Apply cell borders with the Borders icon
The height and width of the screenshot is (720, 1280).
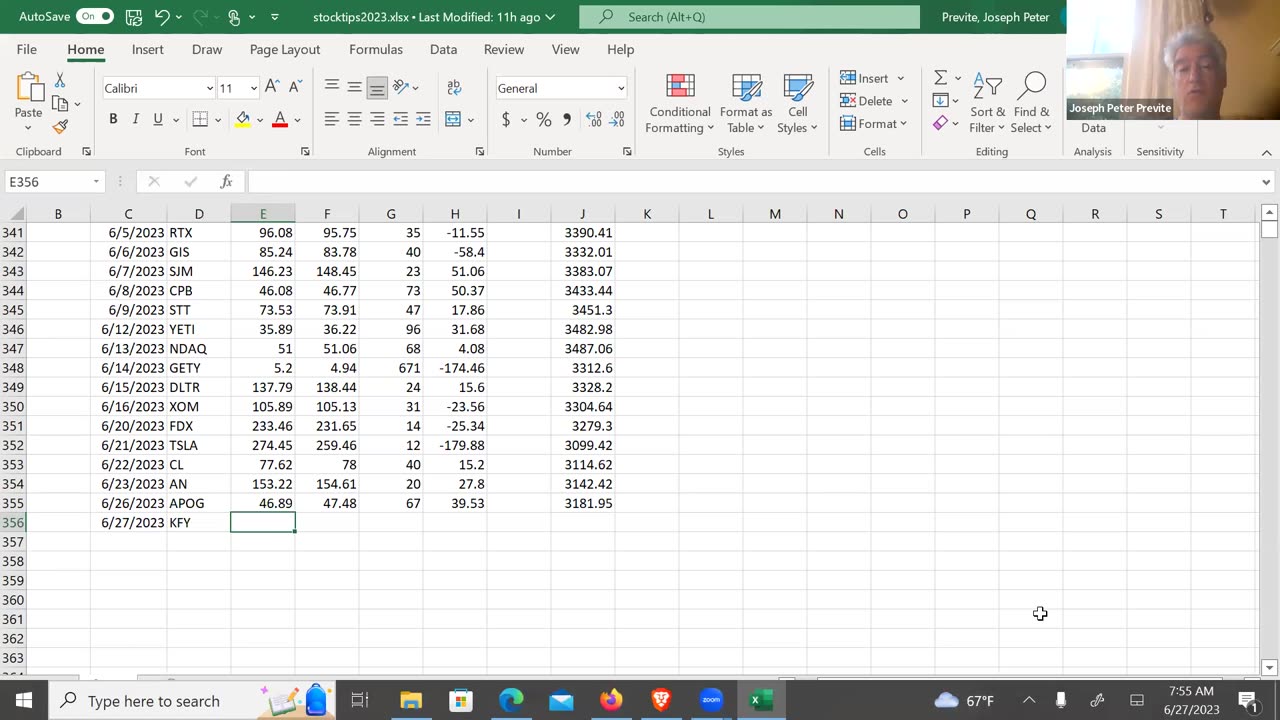pyautogui.click(x=200, y=119)
